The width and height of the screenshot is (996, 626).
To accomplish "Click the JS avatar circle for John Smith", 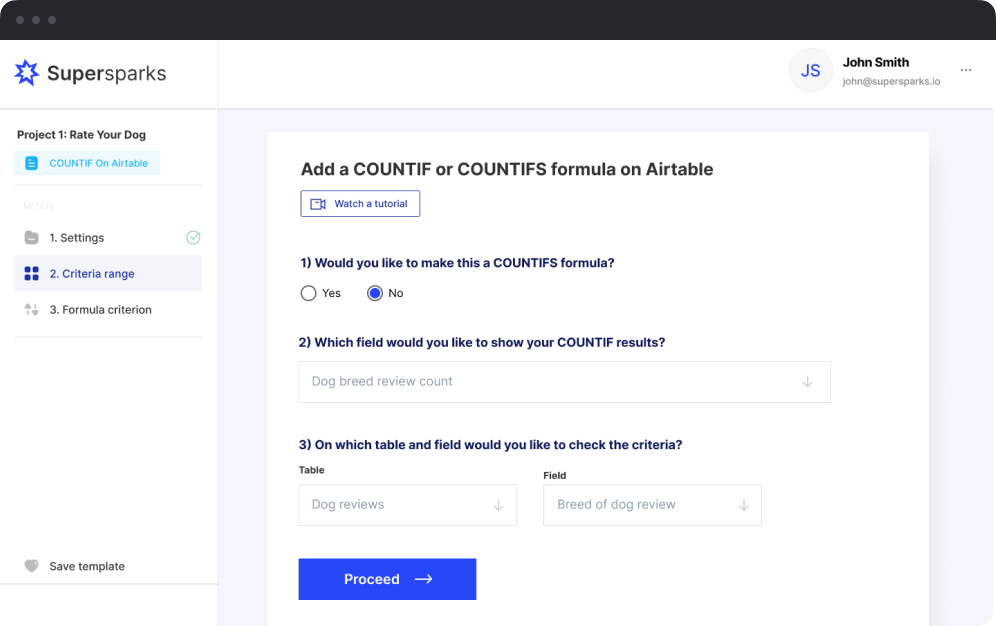I will tap(811, 70).
